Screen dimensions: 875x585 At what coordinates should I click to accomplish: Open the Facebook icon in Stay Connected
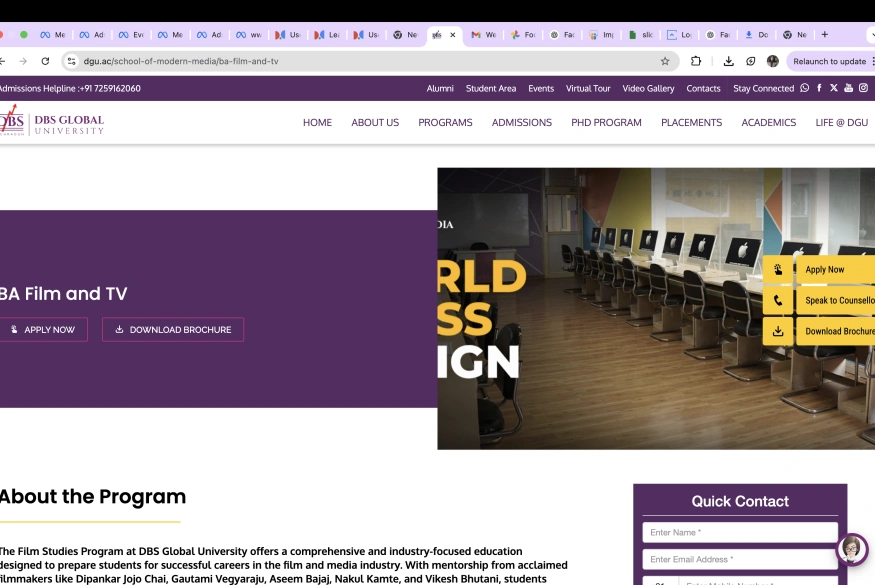pos(819,88)
